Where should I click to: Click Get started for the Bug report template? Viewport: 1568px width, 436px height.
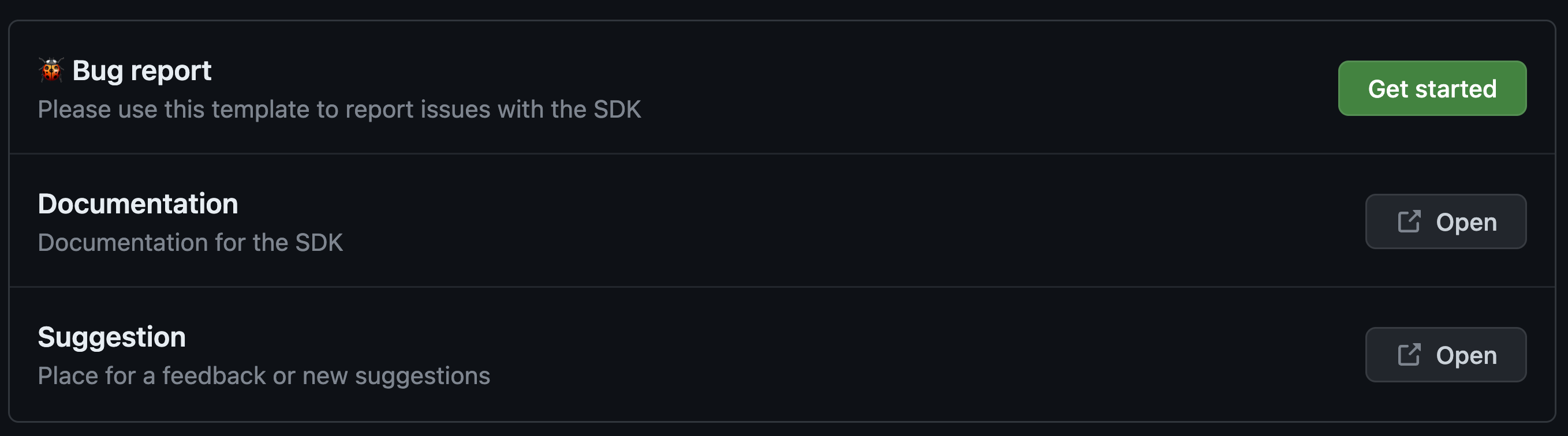click(x=1432, y=89)
